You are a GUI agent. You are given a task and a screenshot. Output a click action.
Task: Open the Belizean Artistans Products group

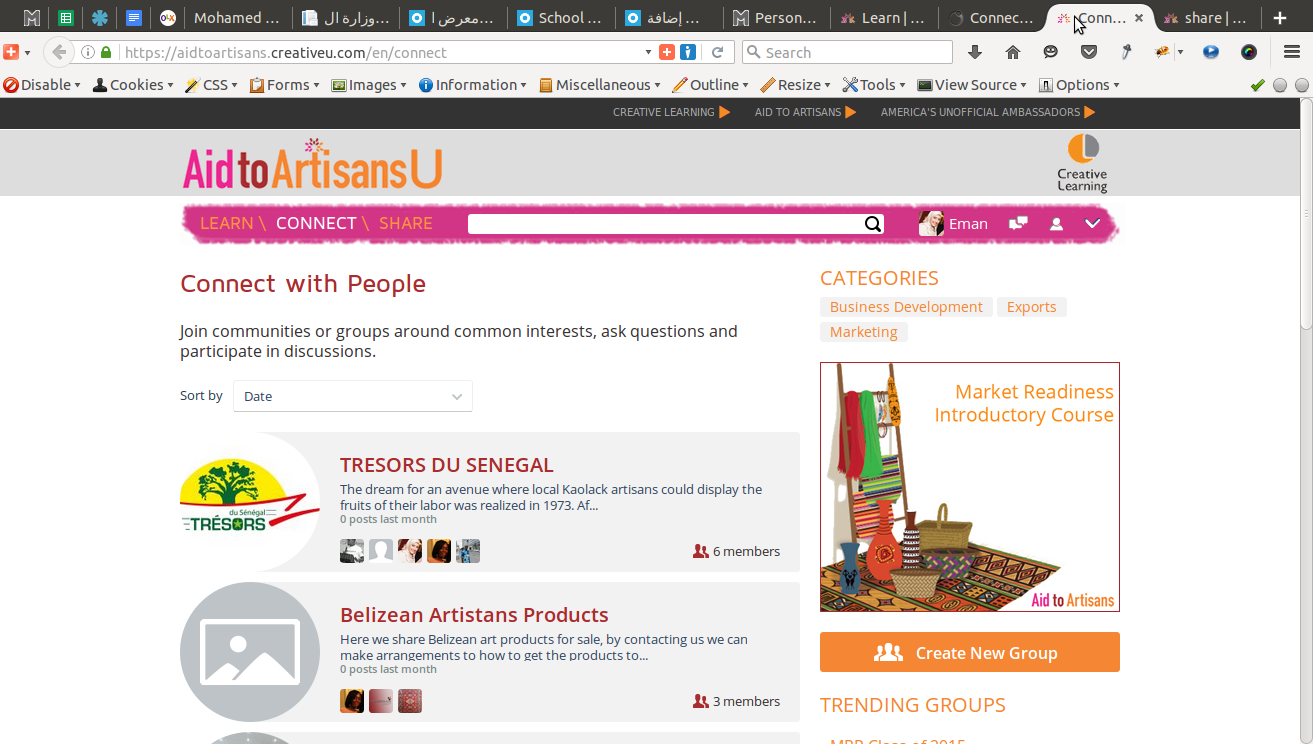pos(474,615)
